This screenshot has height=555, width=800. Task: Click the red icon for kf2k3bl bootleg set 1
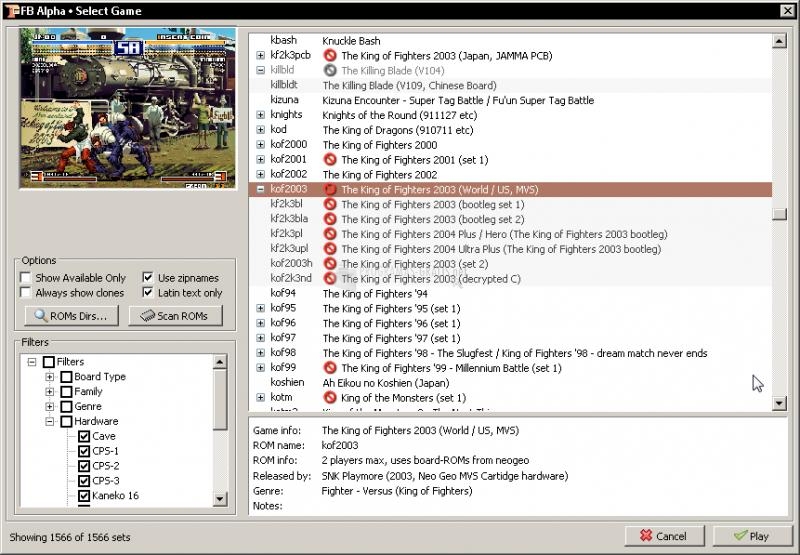(x=330, y=204)
